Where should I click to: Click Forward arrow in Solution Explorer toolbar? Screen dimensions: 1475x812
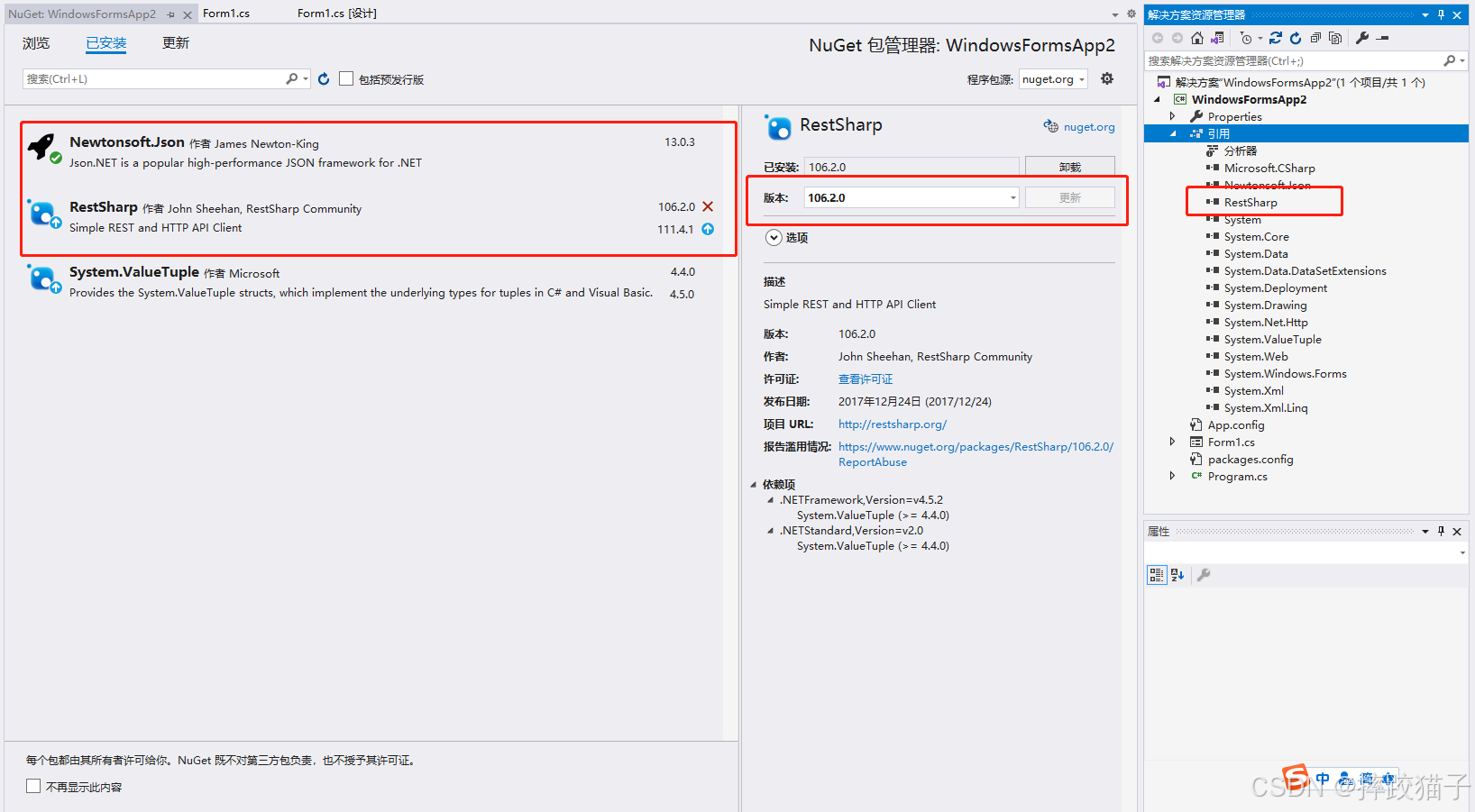coord(1177,38)
